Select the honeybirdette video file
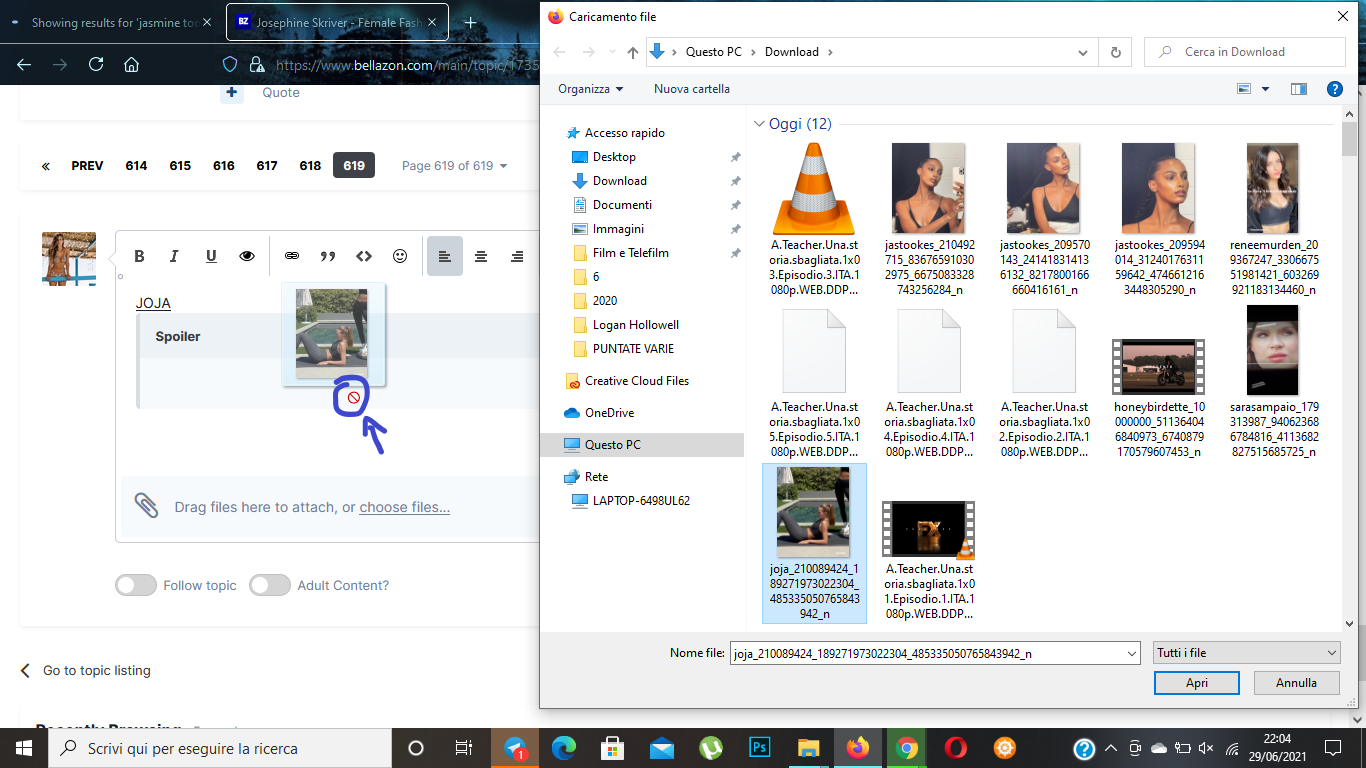This screenshot has width=1366, height=768. 1157,399
